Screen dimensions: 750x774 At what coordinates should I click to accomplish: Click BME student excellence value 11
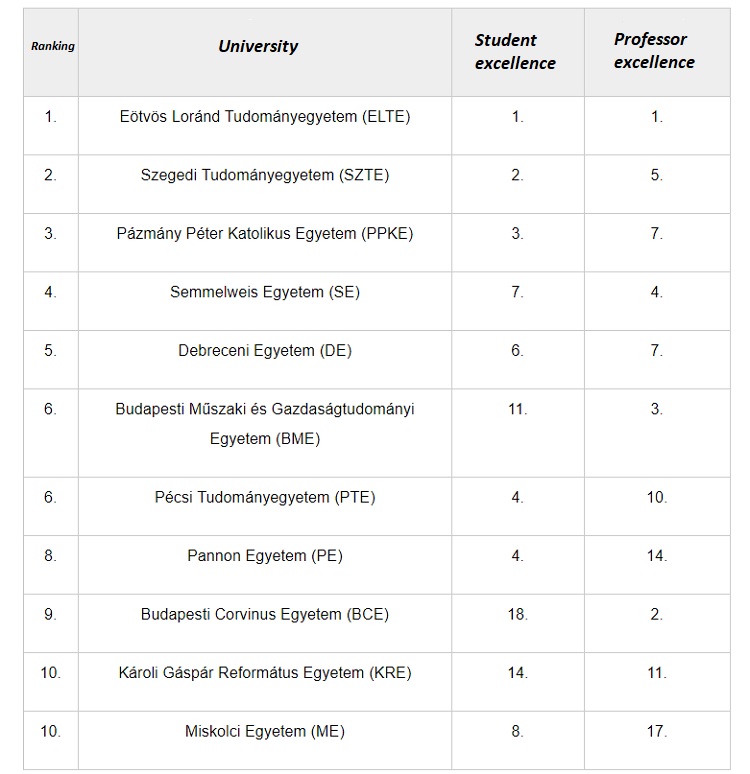(517, 409)
